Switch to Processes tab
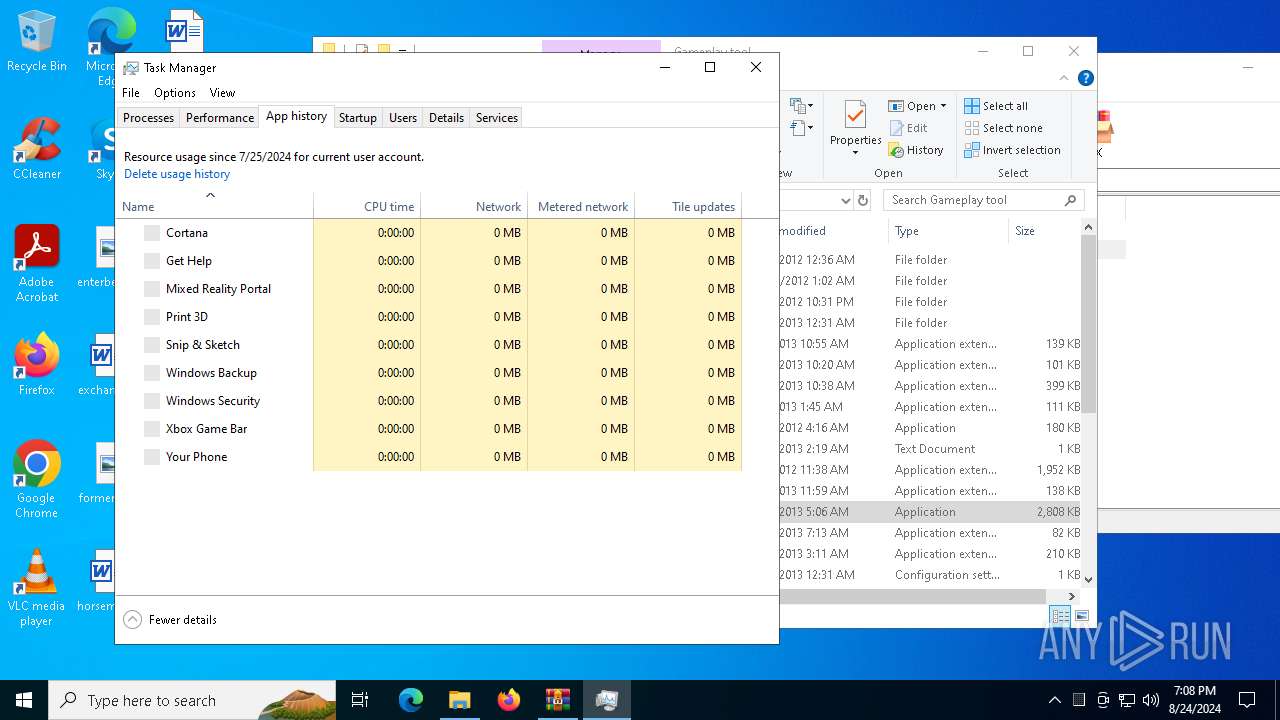 coord(148,118)
